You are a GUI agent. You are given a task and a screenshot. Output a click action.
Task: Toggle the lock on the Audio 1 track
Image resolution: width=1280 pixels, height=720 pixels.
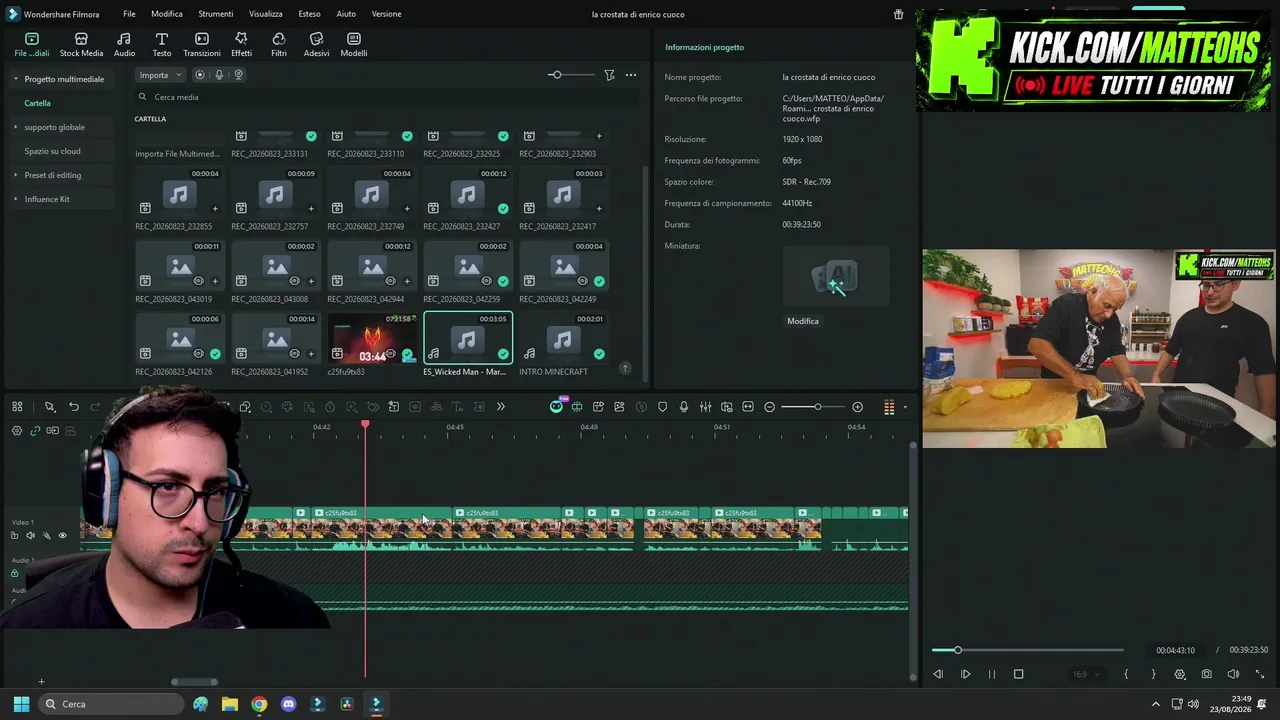14,574
